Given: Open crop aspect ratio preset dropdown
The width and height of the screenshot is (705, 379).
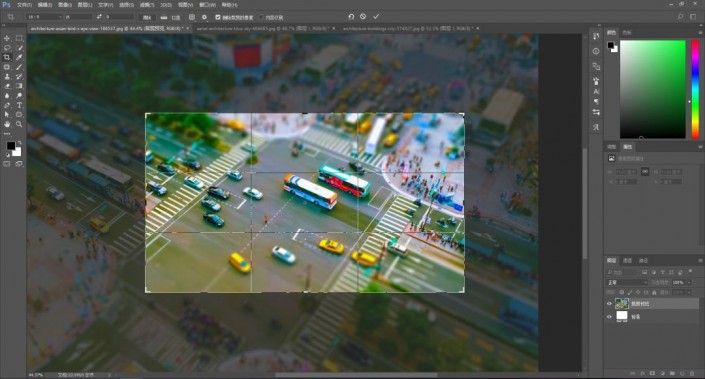Looking at the screenshot, I should click(x=44, y=17).
